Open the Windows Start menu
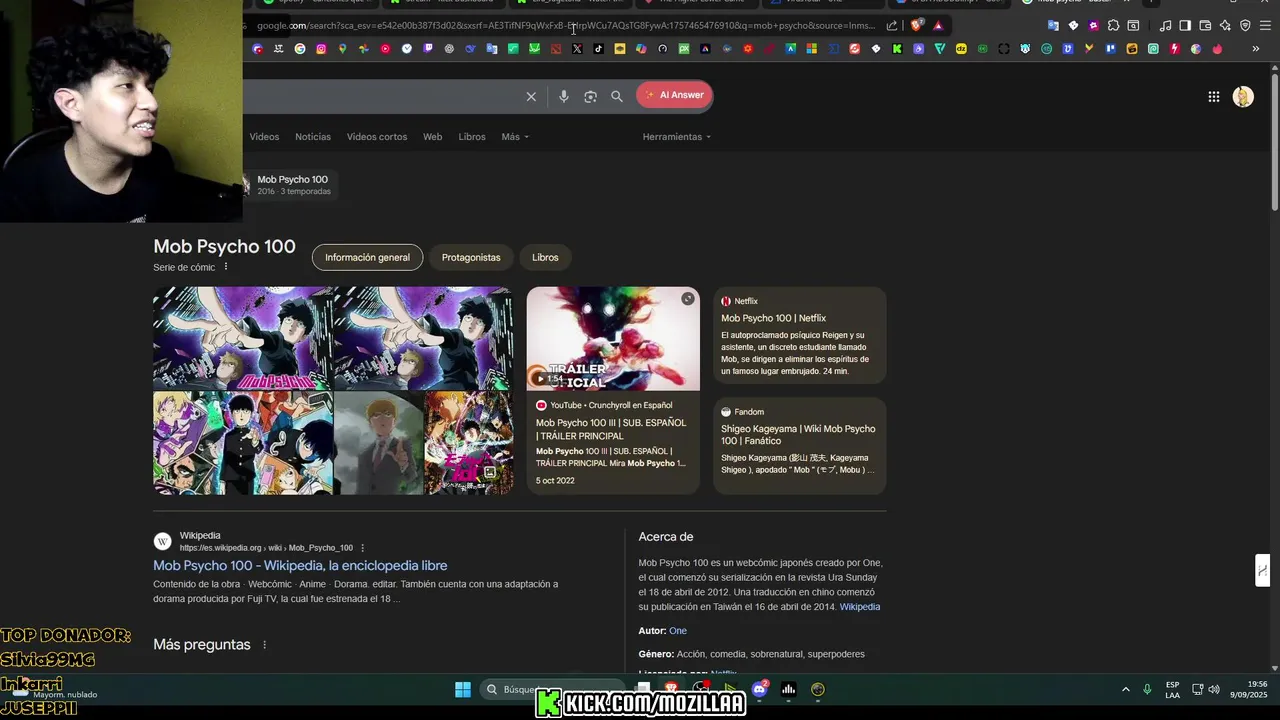 [x=463, y=689]
